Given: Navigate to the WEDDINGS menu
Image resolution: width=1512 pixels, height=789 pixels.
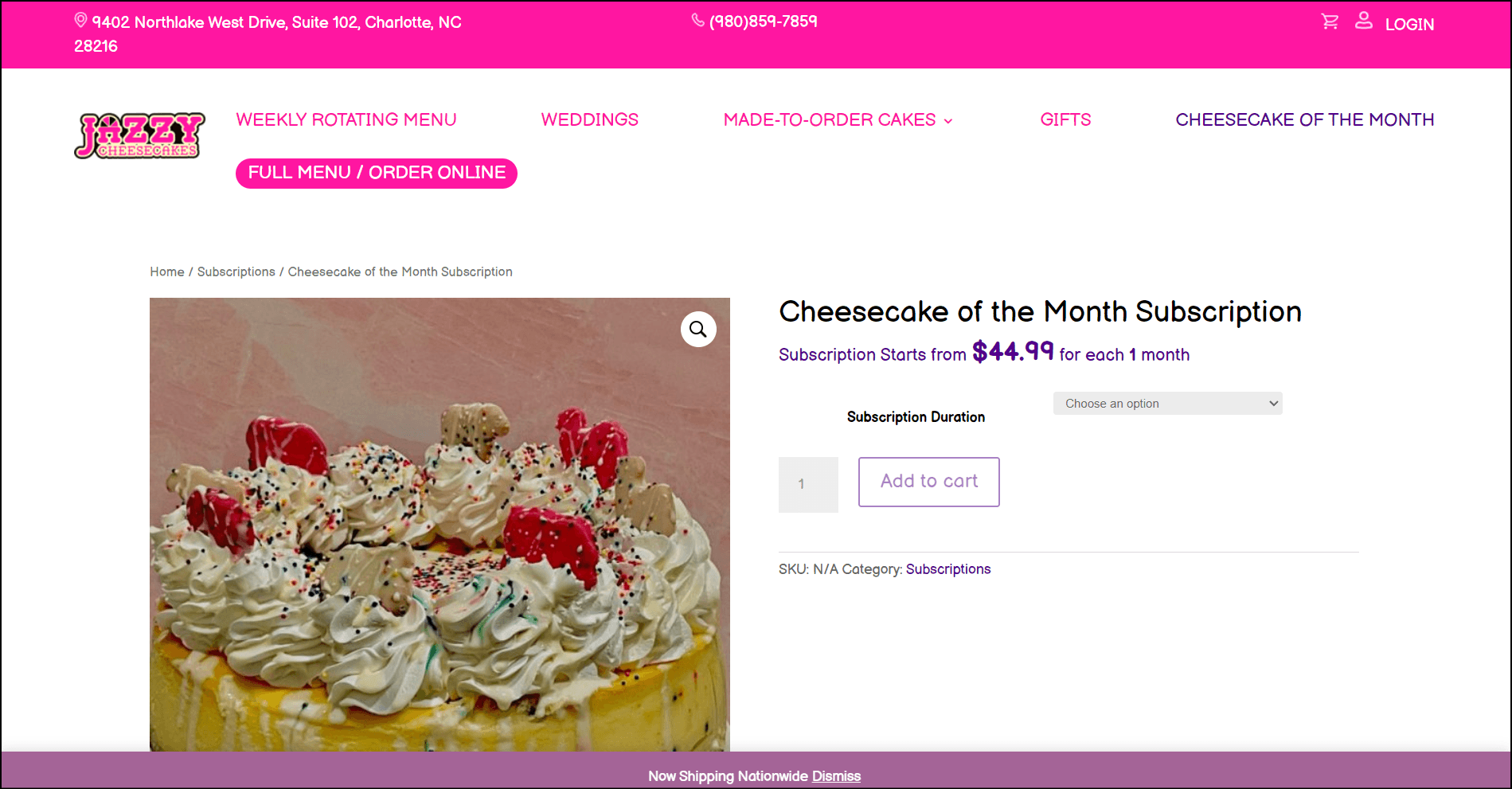Looking at the screenshot, I should click(x=589, y=119).
